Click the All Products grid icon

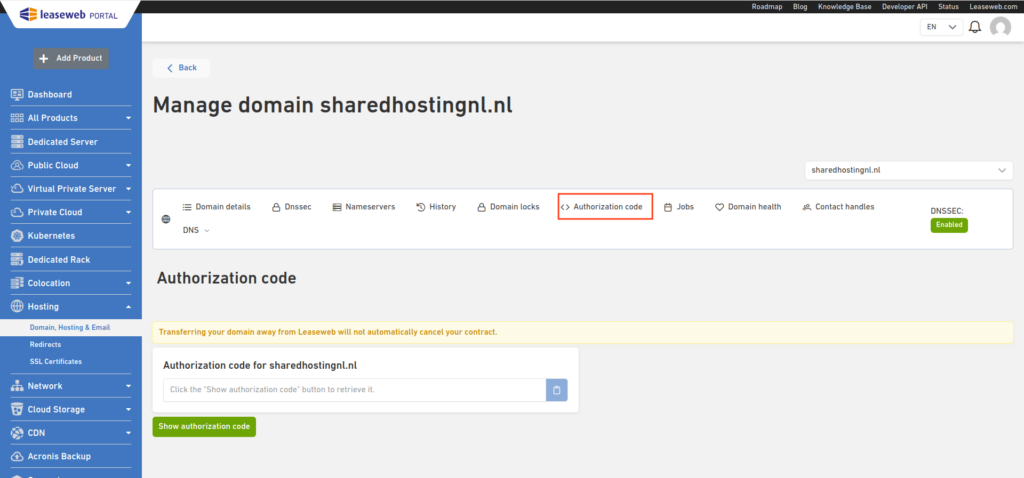tap(17, 118)
